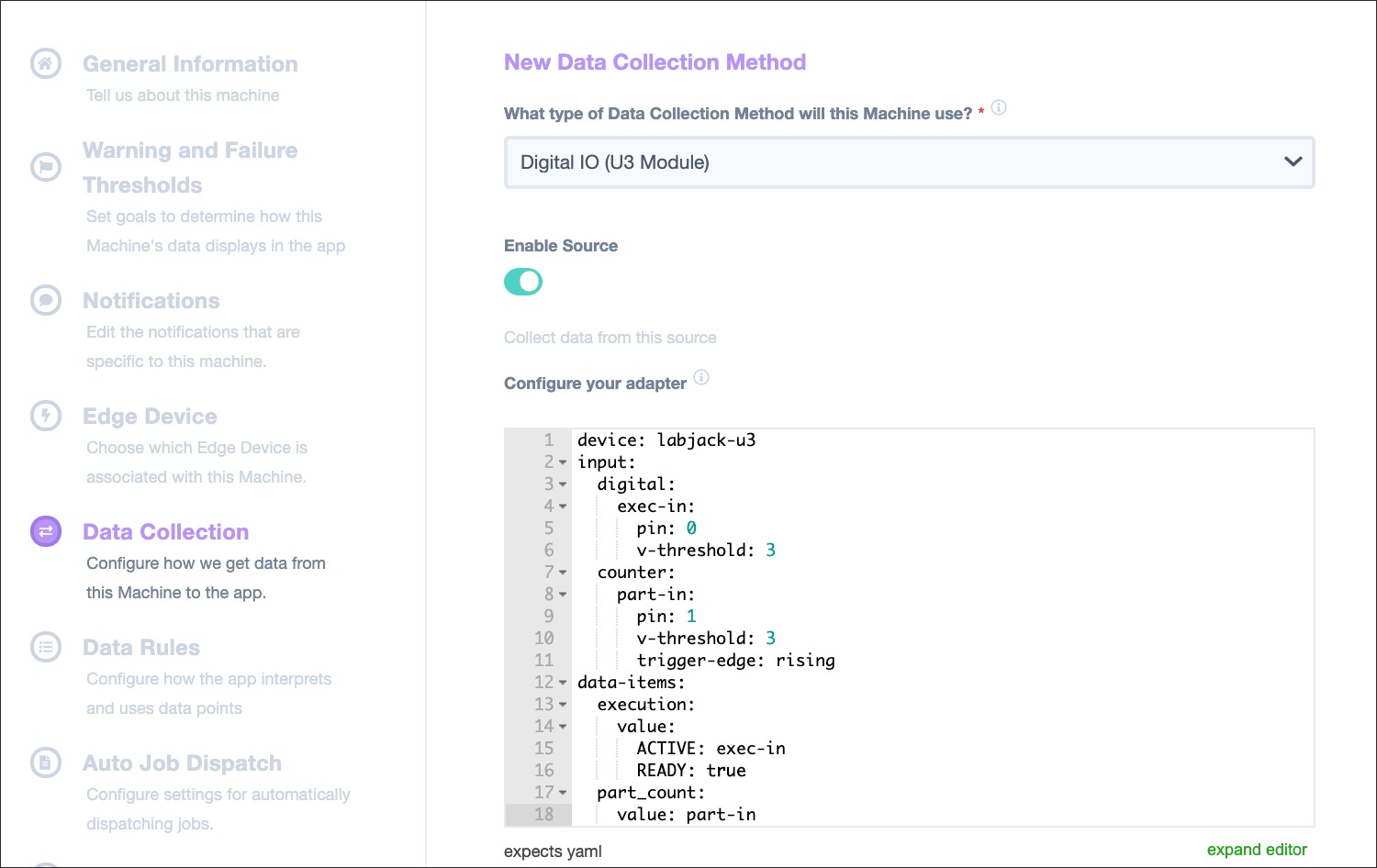
Task: Open the Data Rules step
Action: pyautogui.click(x=141, y=648)
